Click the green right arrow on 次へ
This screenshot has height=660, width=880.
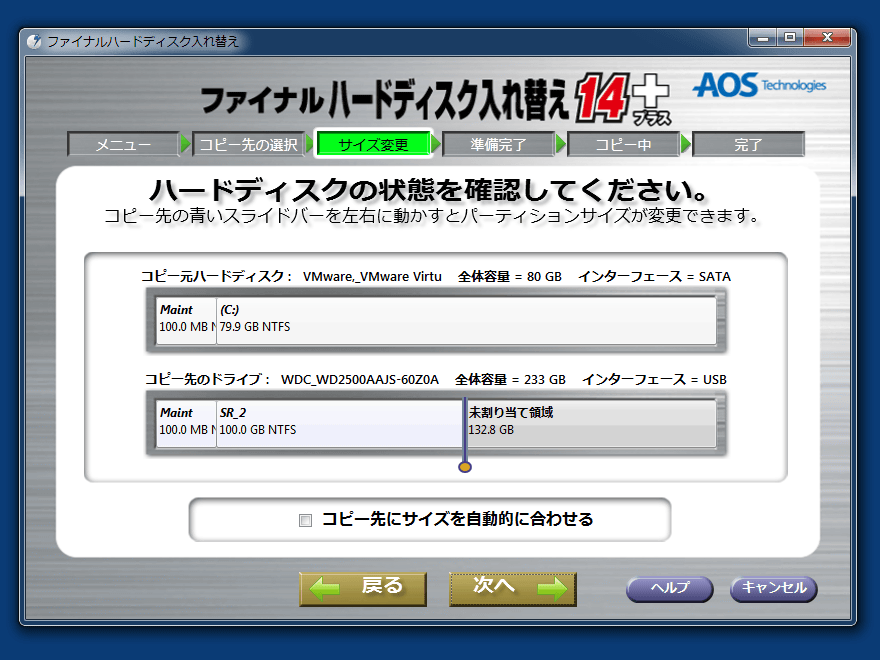point(552,589)
